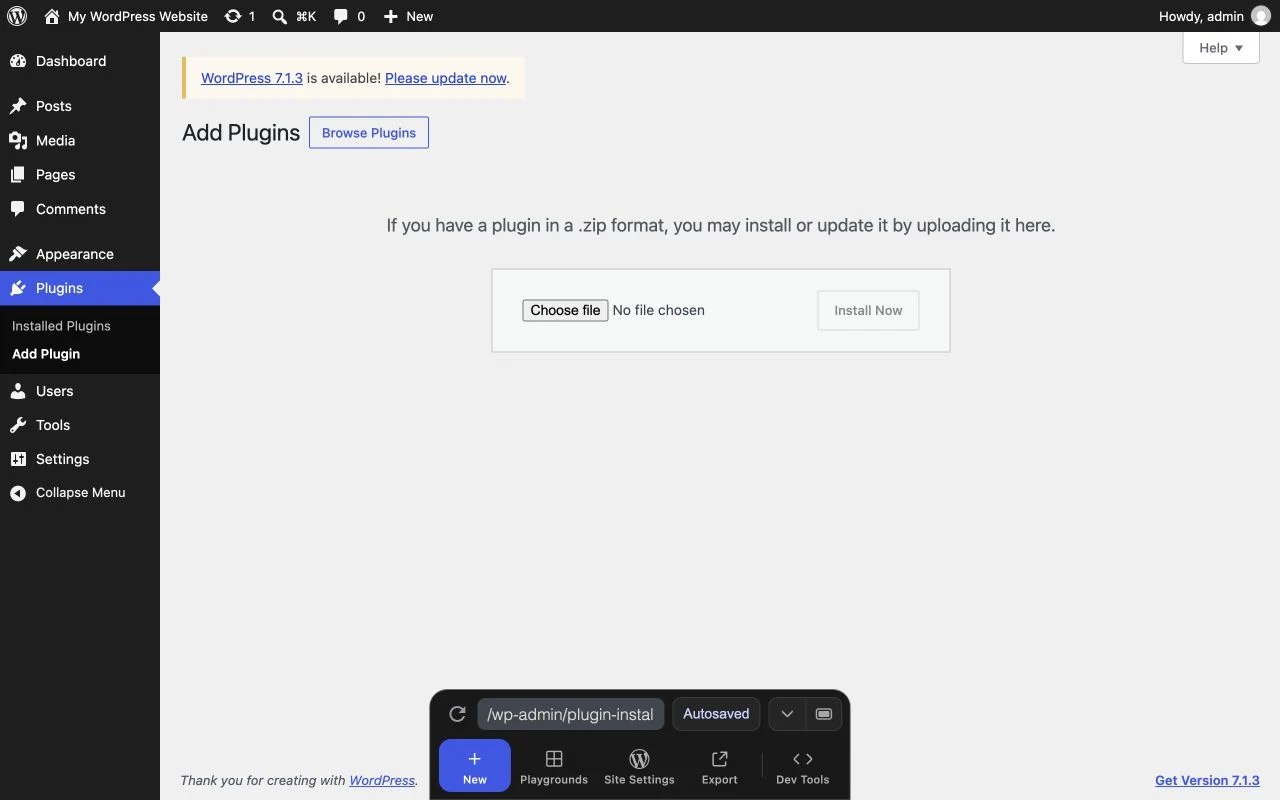The image size is (1280, 800).
Task: Select the Plugins sidebar item
Action: coord(80,288)
